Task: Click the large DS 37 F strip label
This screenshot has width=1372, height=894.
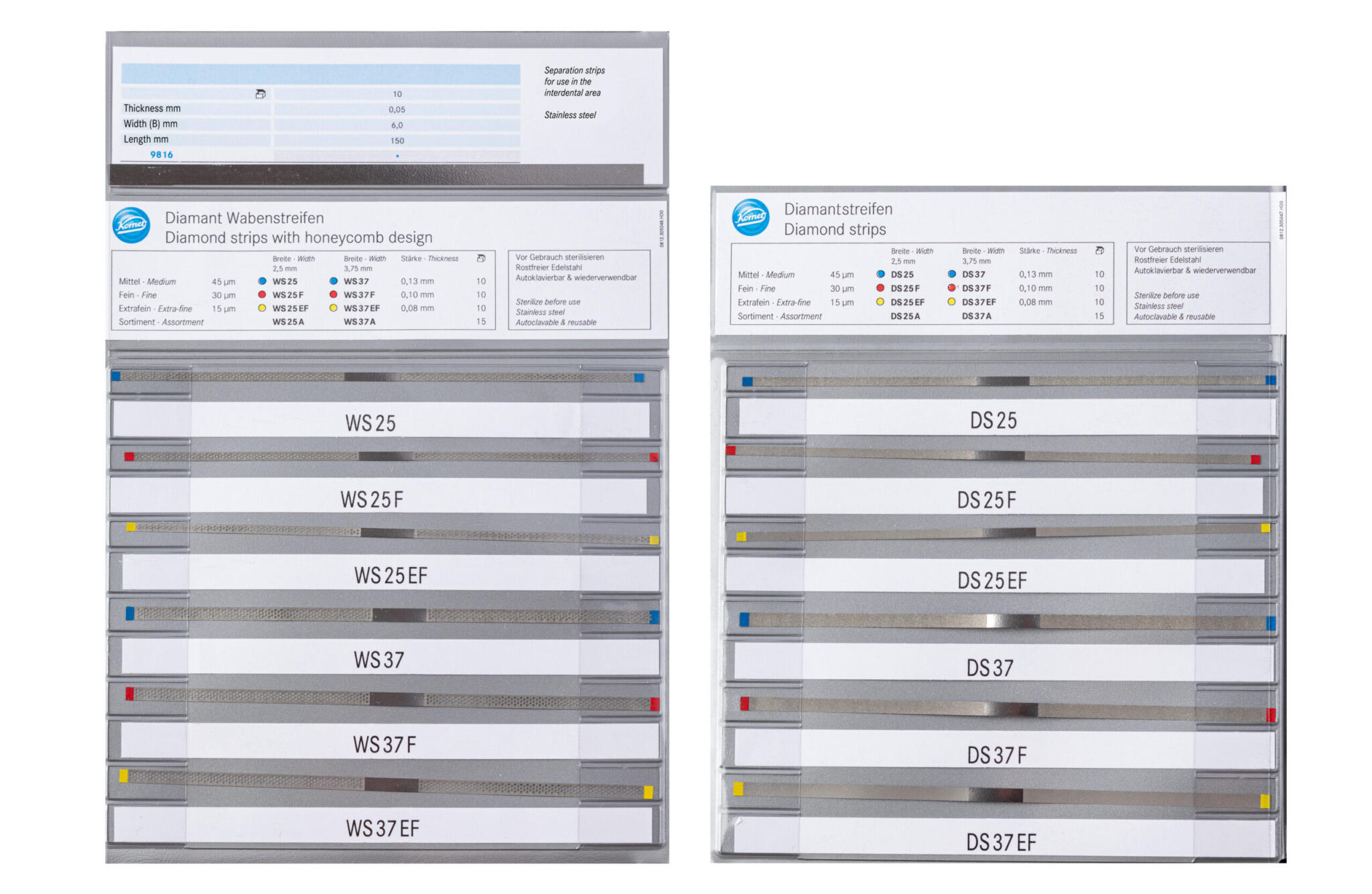Action: point(997,756)
